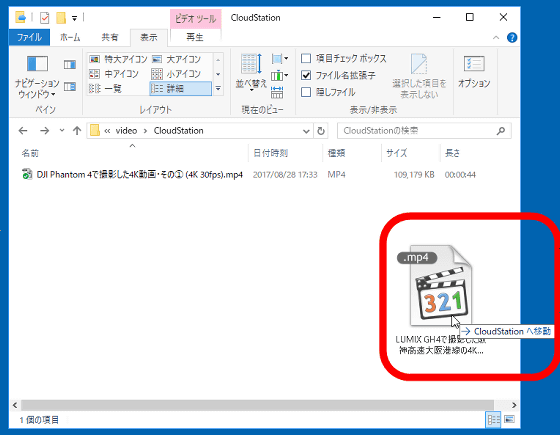Click the search magnifier icon
The height and width of the screenshot is (435, 560).
click(501, 131)
